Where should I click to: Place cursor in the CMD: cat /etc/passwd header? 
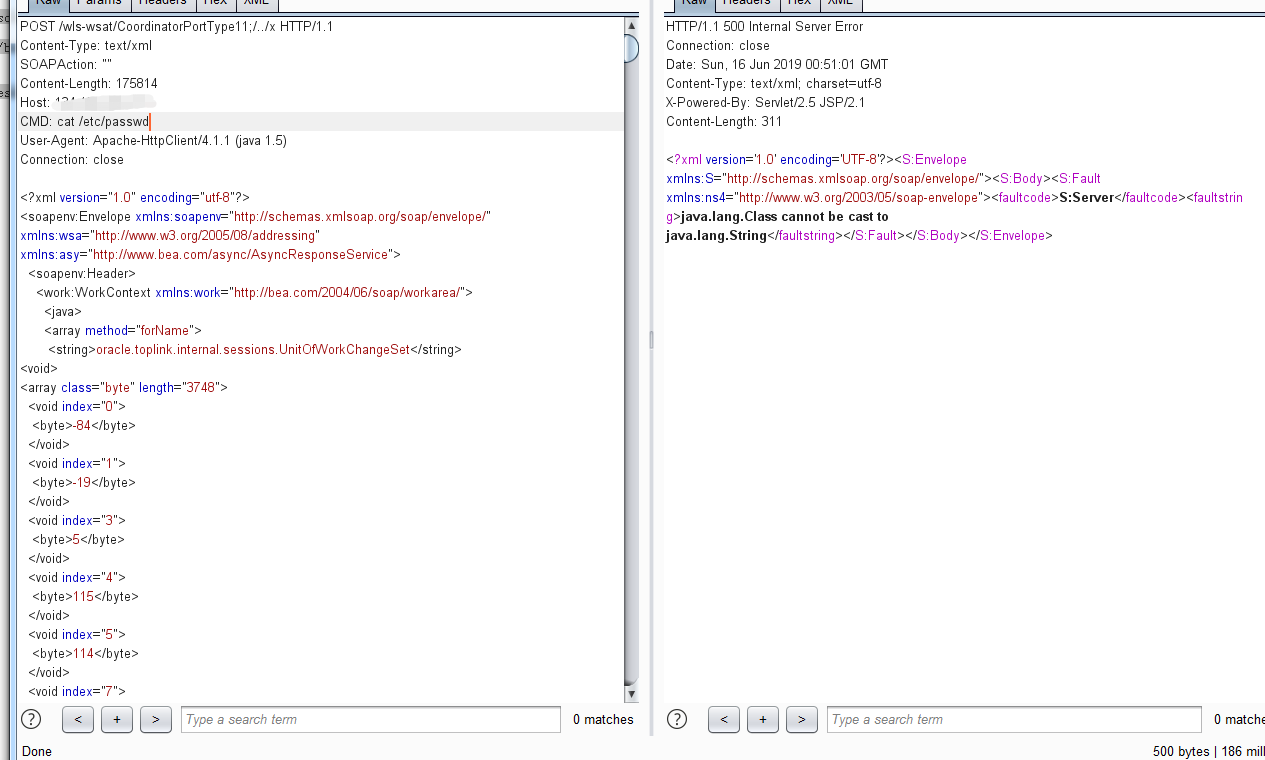point(85,121)
